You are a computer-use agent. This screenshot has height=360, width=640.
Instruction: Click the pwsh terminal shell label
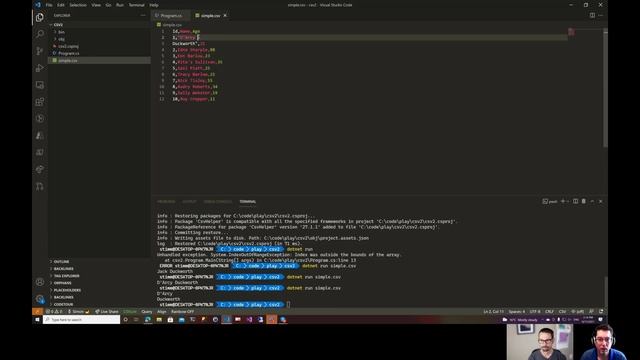click(550, 201)
